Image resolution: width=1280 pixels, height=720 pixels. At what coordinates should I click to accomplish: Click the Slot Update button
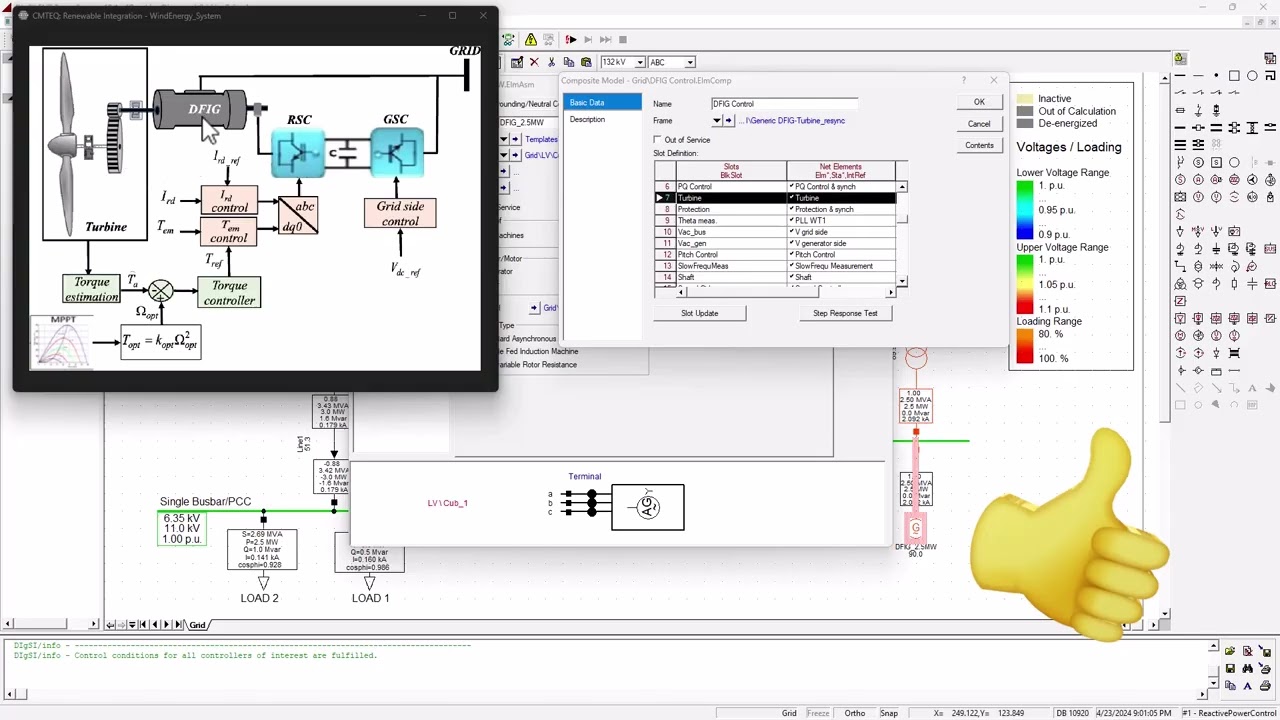(x=700, y=313)
